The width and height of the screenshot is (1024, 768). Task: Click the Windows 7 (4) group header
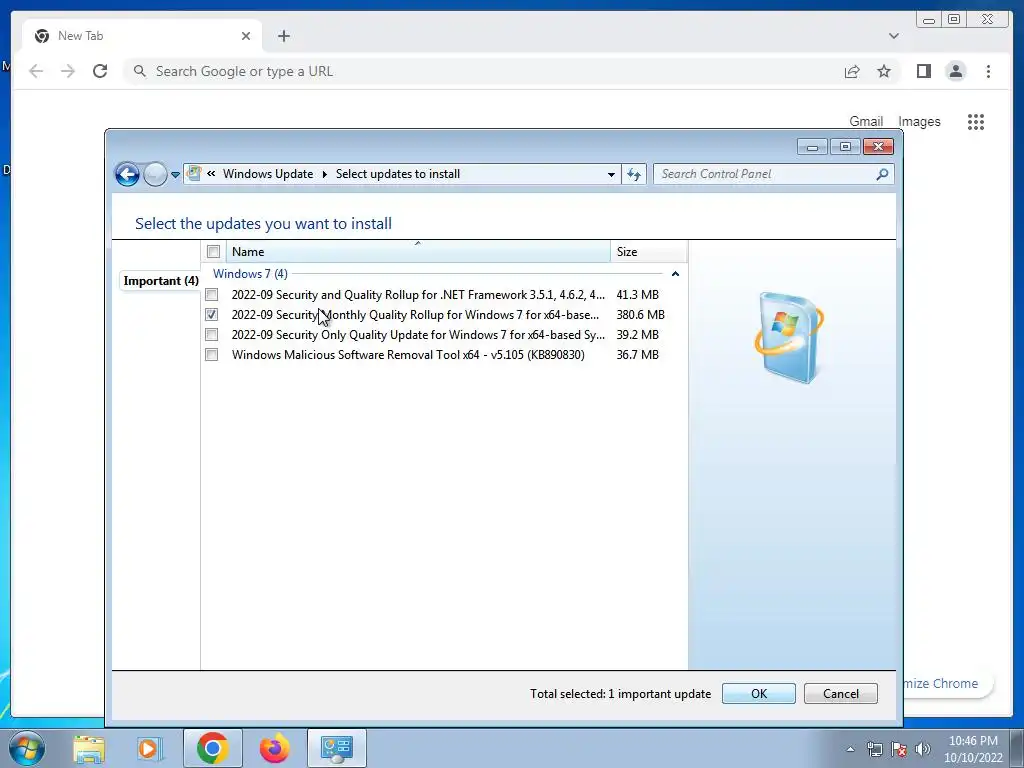click(x=250, y=274)
